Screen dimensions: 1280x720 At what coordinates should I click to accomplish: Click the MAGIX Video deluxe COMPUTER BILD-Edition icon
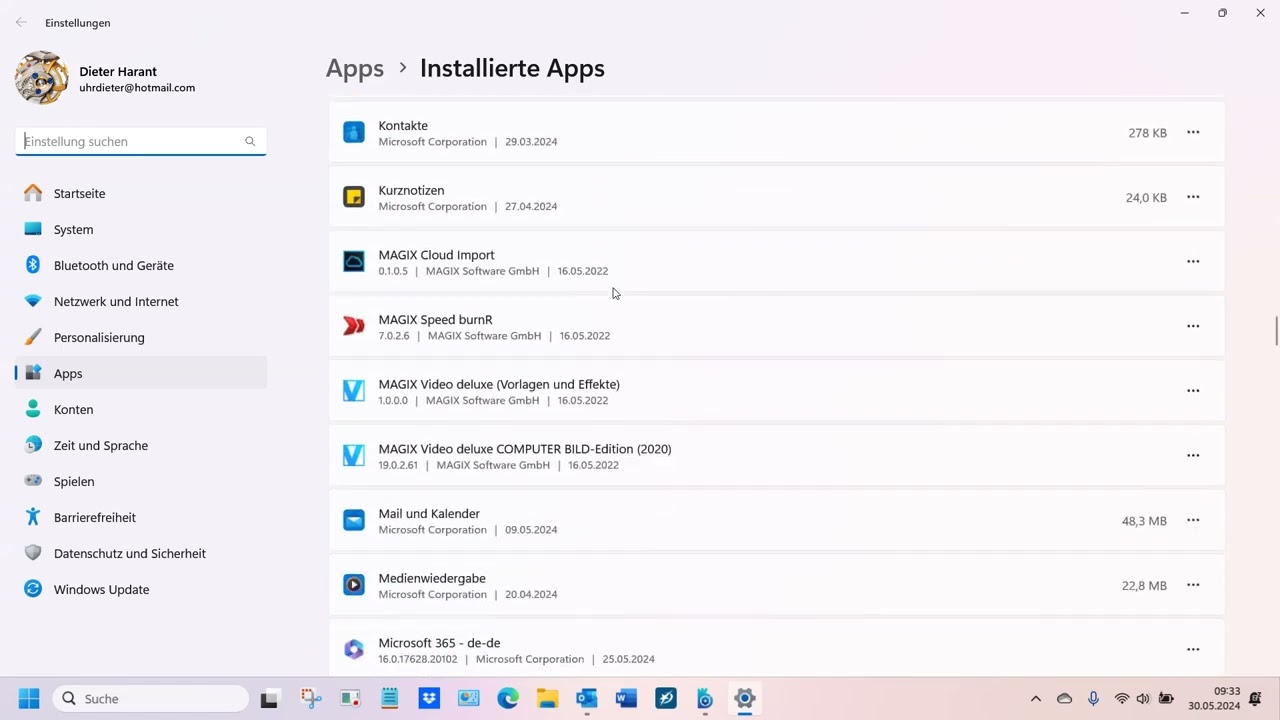pos(354,456)
